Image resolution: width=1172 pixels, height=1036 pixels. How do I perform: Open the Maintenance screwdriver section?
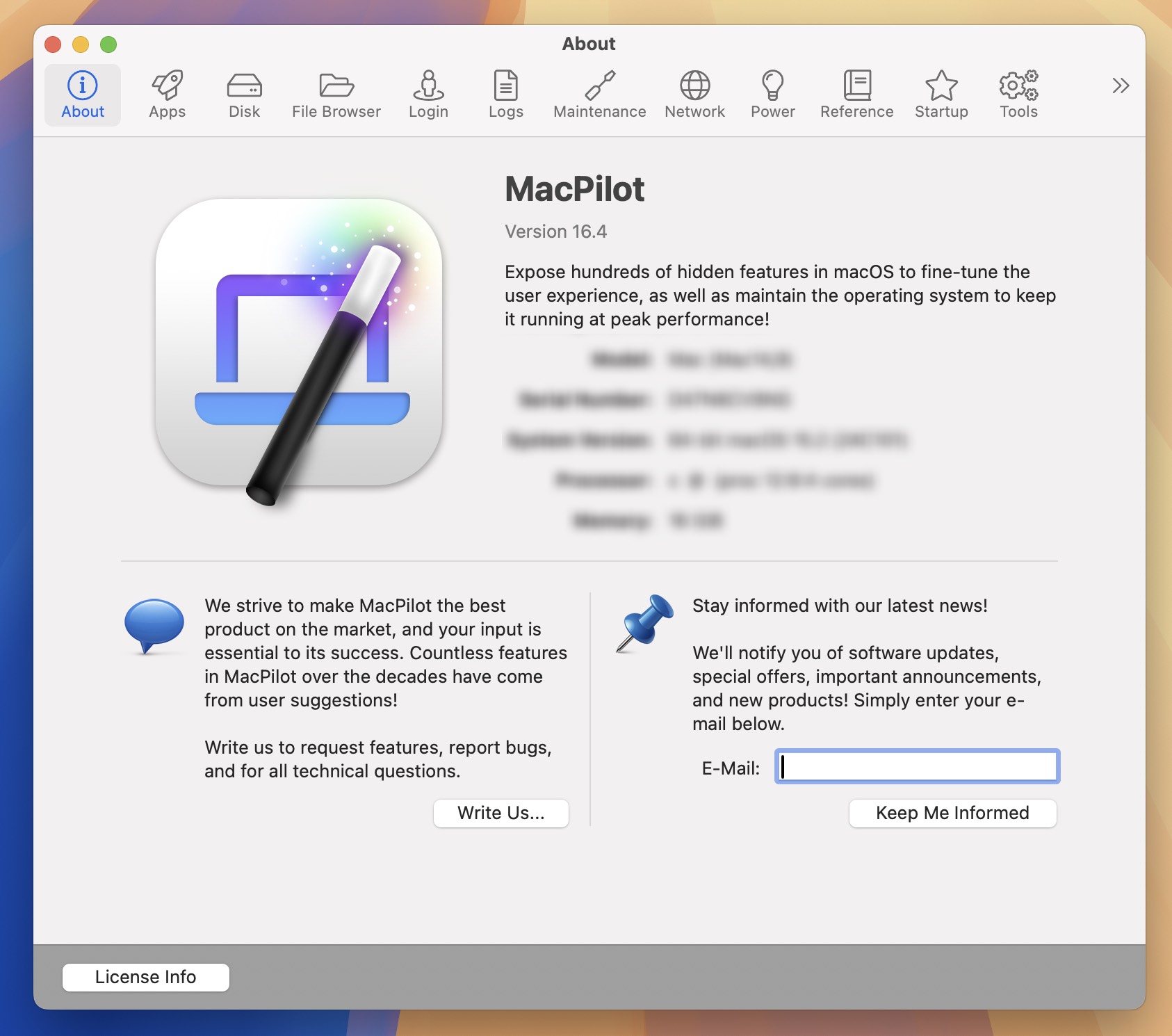tap(600, 95)
